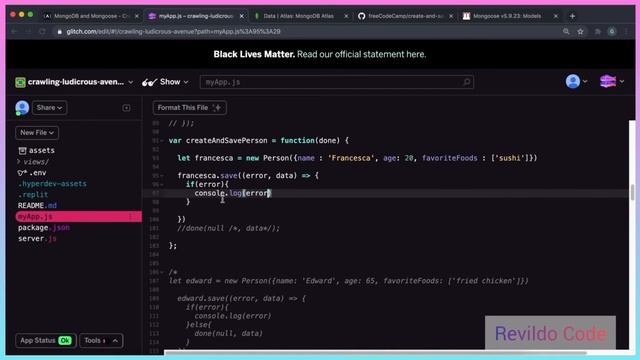Open the Share dropdown
The width and height of the screenshot is (640, 360).
tap(49, 108)
